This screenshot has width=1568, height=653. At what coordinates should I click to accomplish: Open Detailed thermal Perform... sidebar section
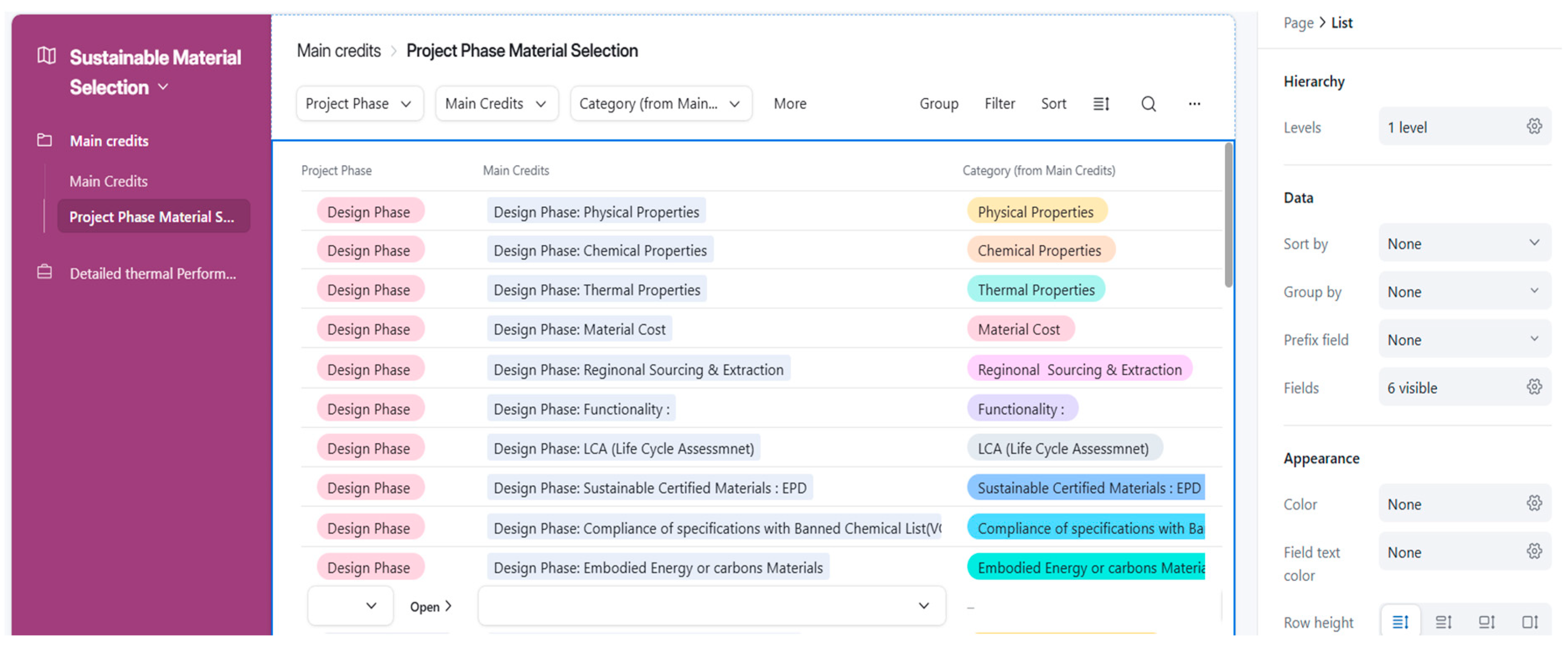pyautogui.click(x=153, y=273)
